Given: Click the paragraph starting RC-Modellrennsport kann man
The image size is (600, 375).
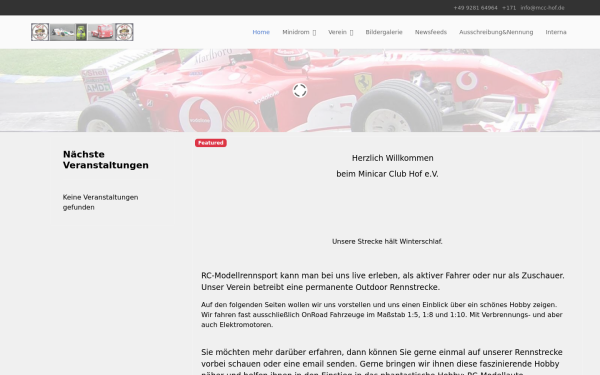Looking at the screenshot, I should pos(383,281).
